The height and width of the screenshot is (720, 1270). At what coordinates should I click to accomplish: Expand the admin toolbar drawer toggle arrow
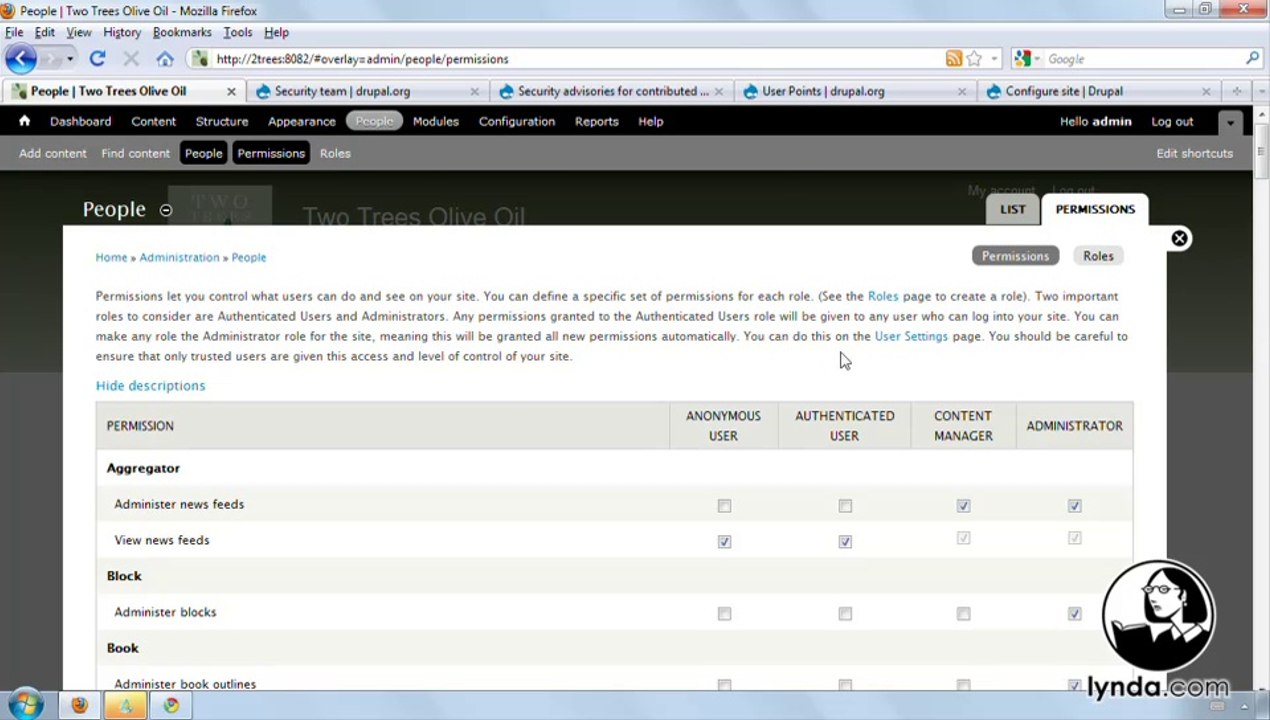[1230, 123]
